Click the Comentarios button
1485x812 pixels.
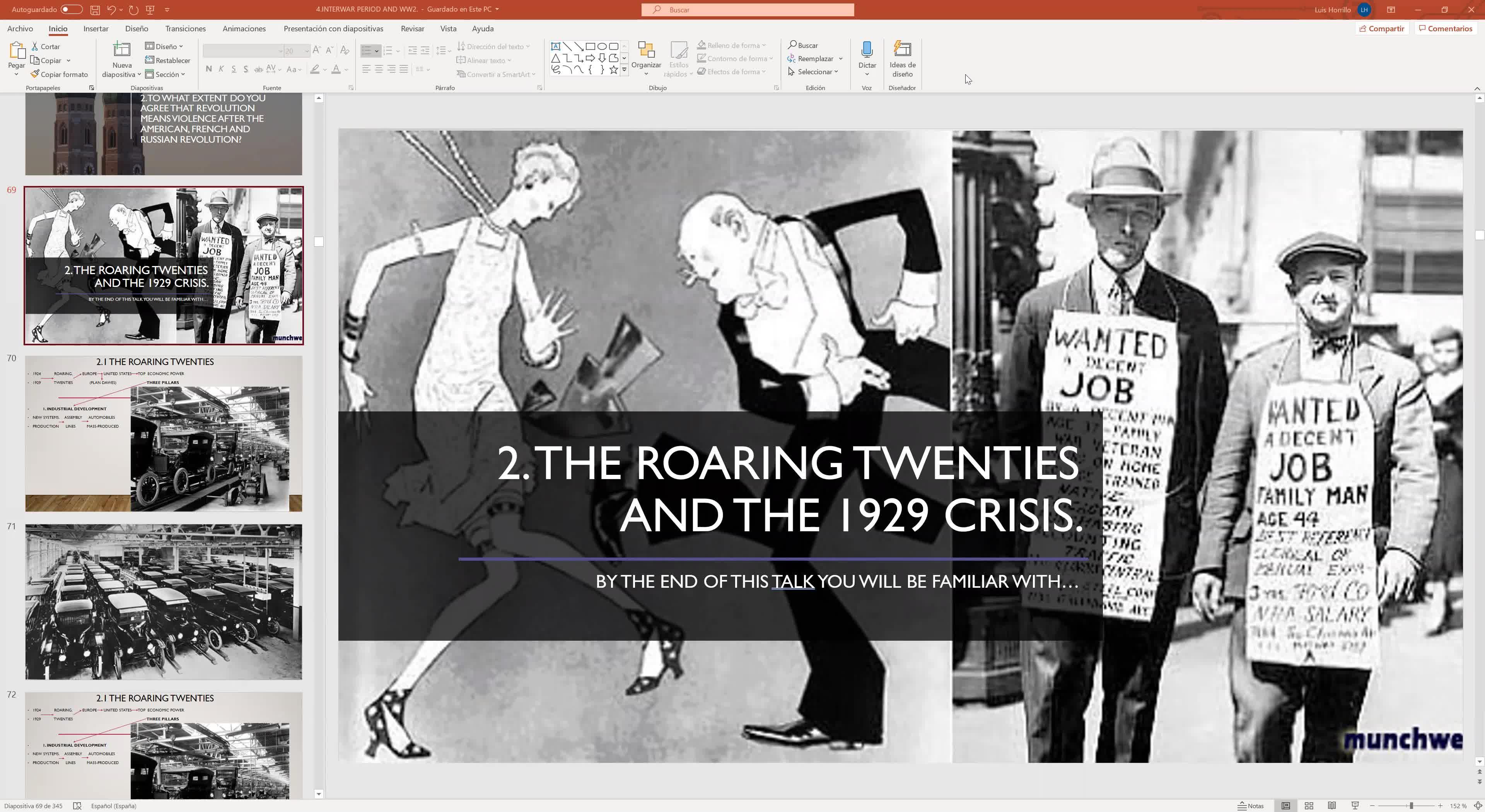(x=1445, y=28)
